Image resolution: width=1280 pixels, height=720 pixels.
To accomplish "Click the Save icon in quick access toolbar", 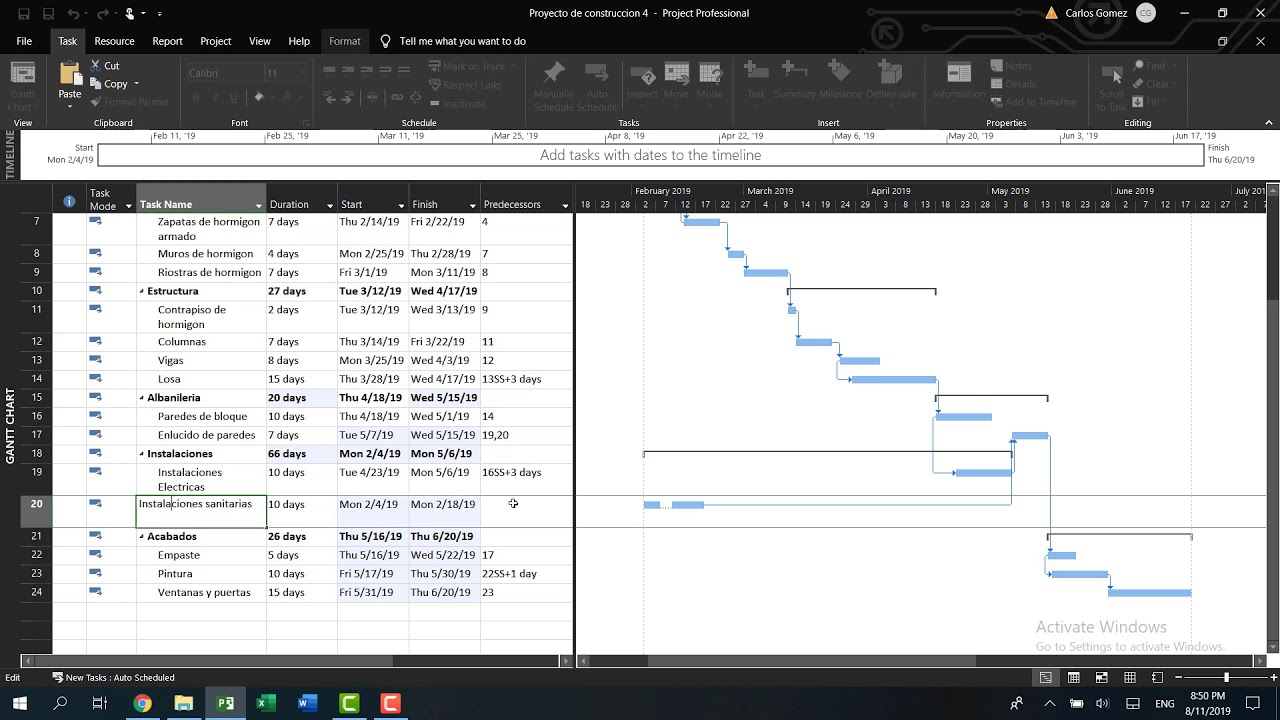I will (23, 14).
